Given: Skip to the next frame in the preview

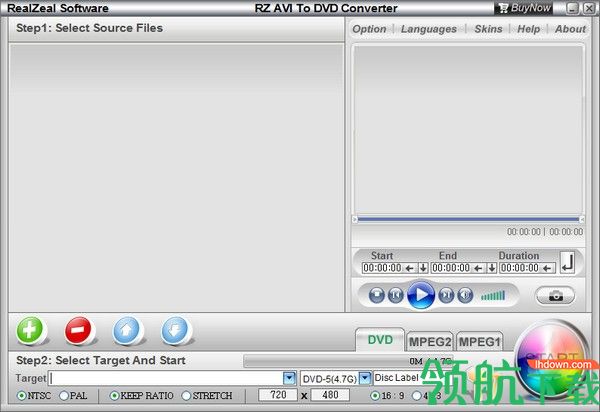Looking at the screenshot, I should (x=446, y=295).
